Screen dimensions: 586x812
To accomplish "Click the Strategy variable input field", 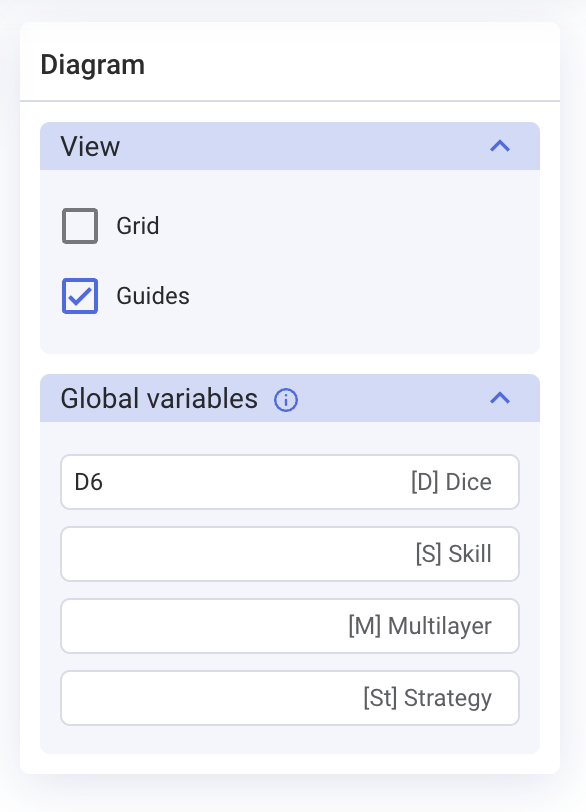I will 290,698.
